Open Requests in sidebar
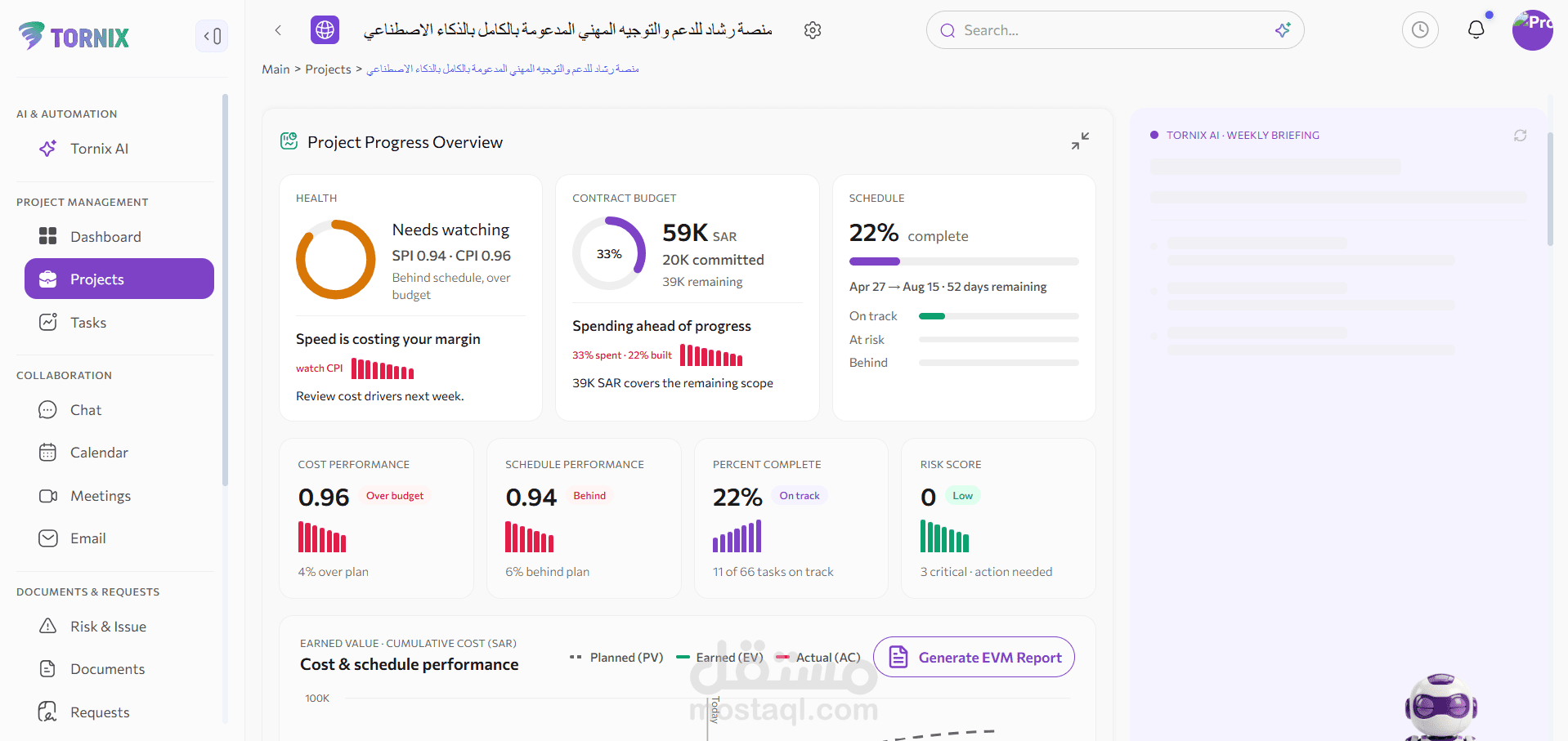 119,712
